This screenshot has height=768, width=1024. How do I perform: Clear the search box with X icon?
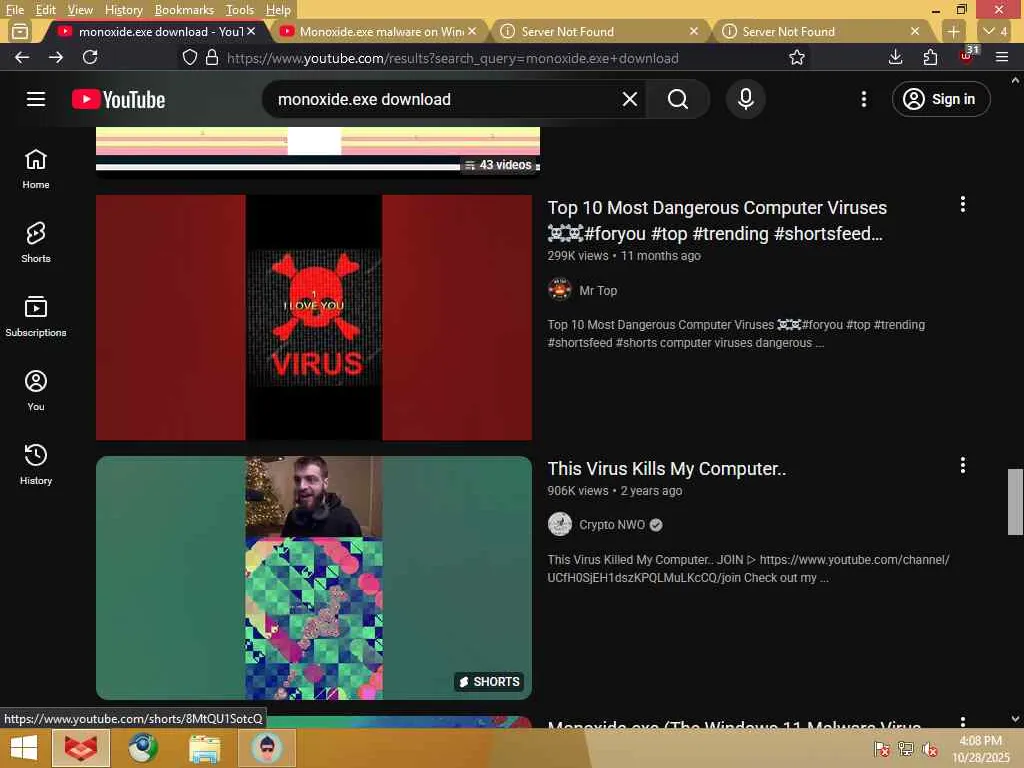(x=630, y=99)
